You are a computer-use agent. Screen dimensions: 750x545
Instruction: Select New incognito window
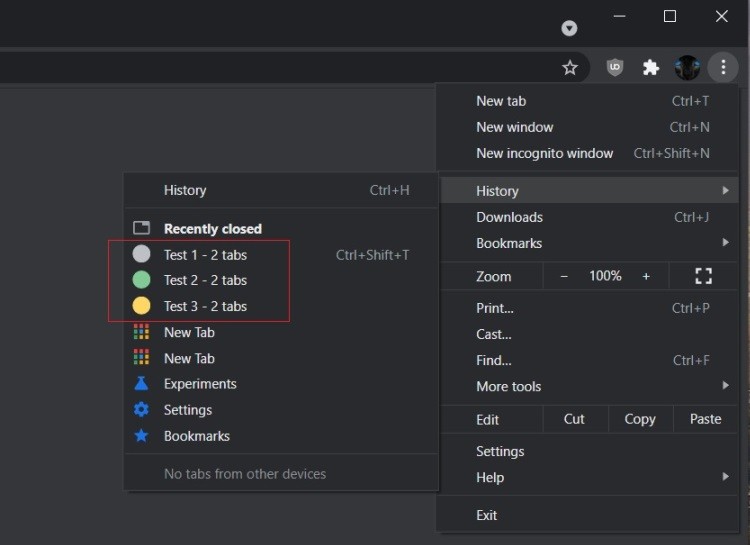click(545, 153)
